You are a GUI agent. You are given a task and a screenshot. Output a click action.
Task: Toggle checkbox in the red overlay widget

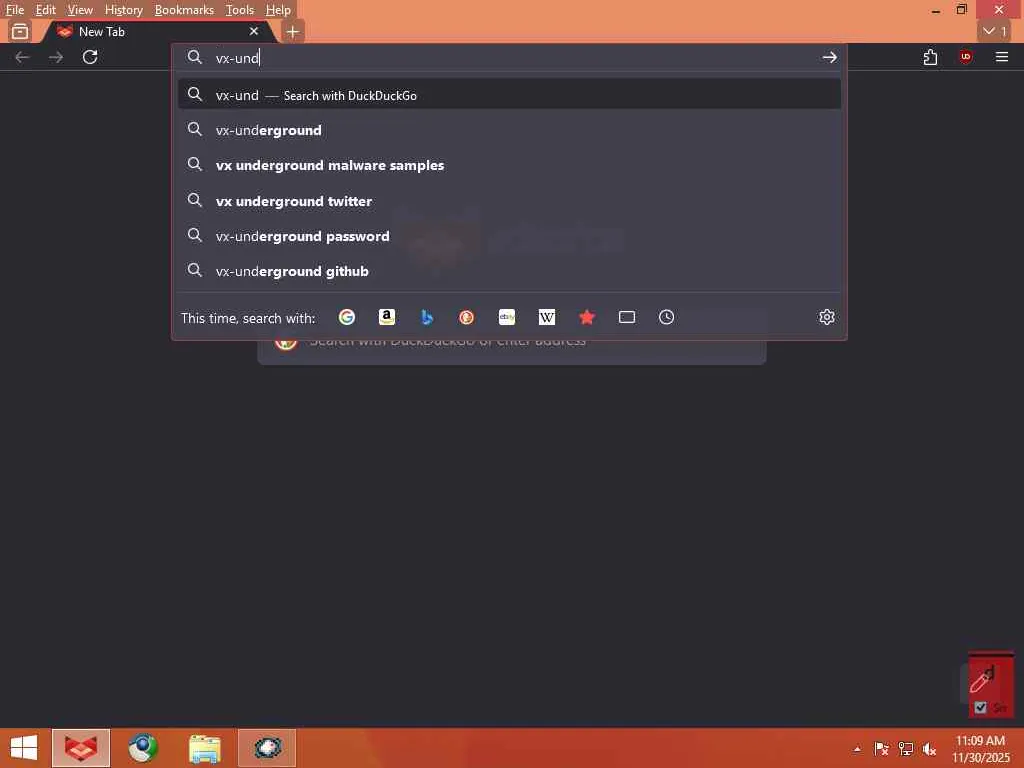click(x=980, y=707)
